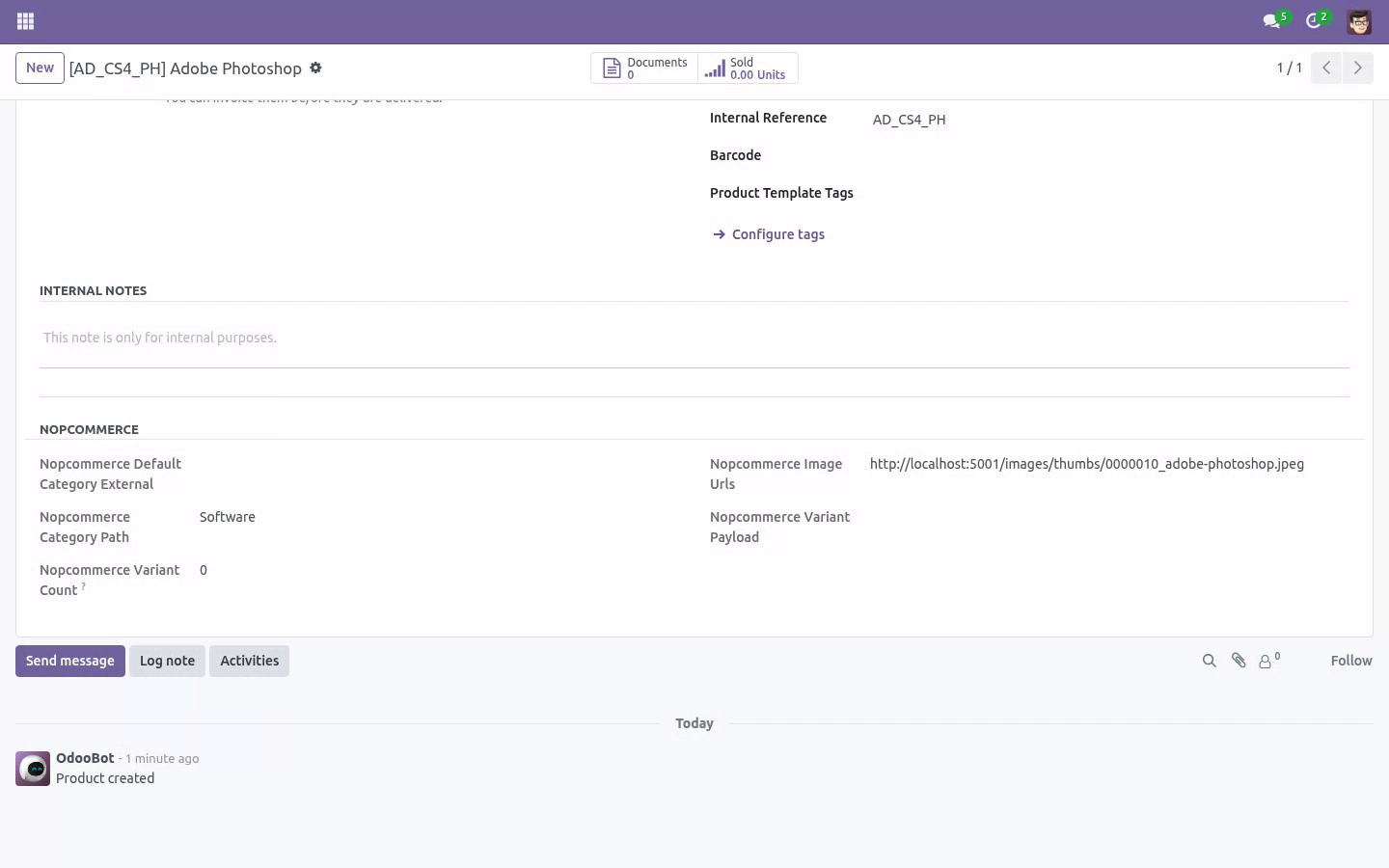Open the gear actions menu beside product title
The height and width of the screenshot is (868, 1389).
(315, 68)
